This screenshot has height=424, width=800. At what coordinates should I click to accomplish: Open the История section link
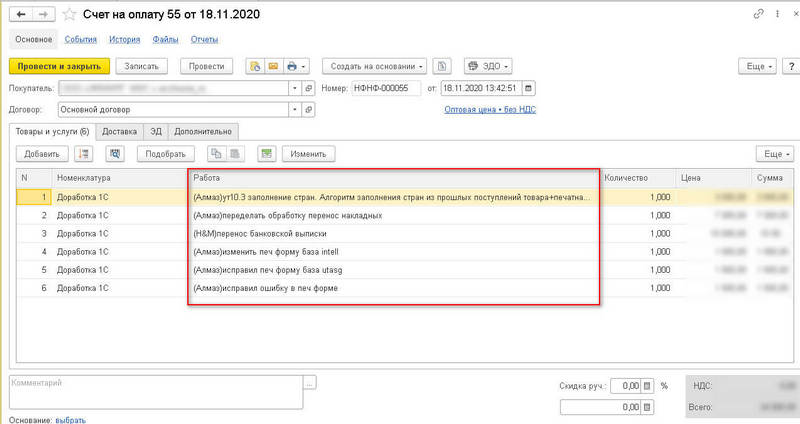(x=124, y=39)
